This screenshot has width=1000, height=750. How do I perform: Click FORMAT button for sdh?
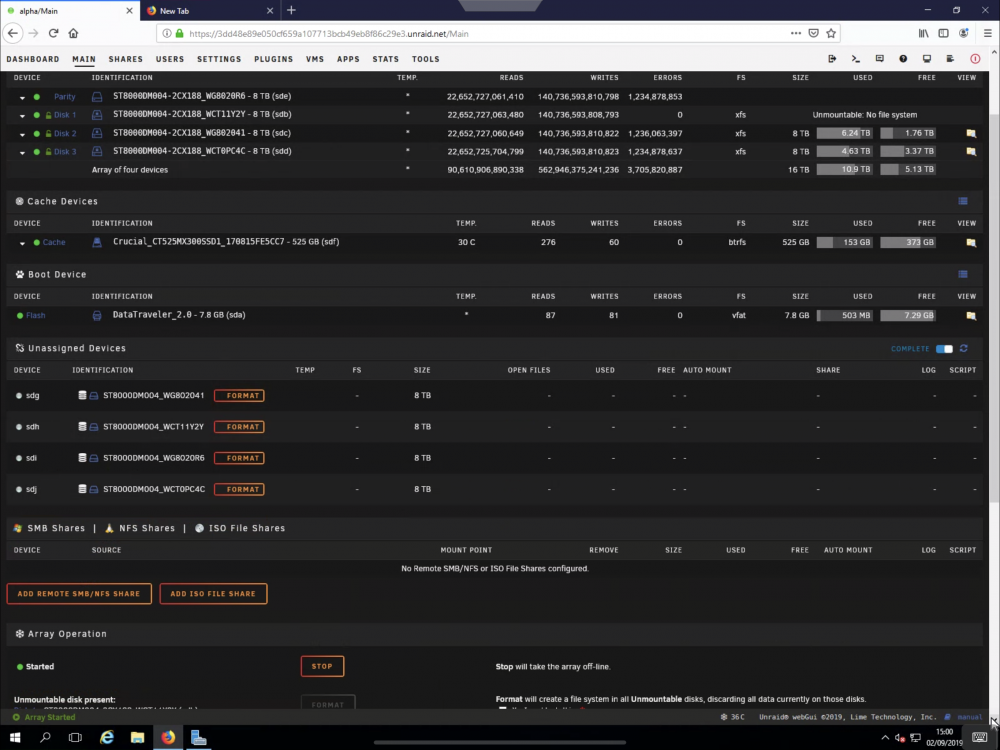point(239,427)
